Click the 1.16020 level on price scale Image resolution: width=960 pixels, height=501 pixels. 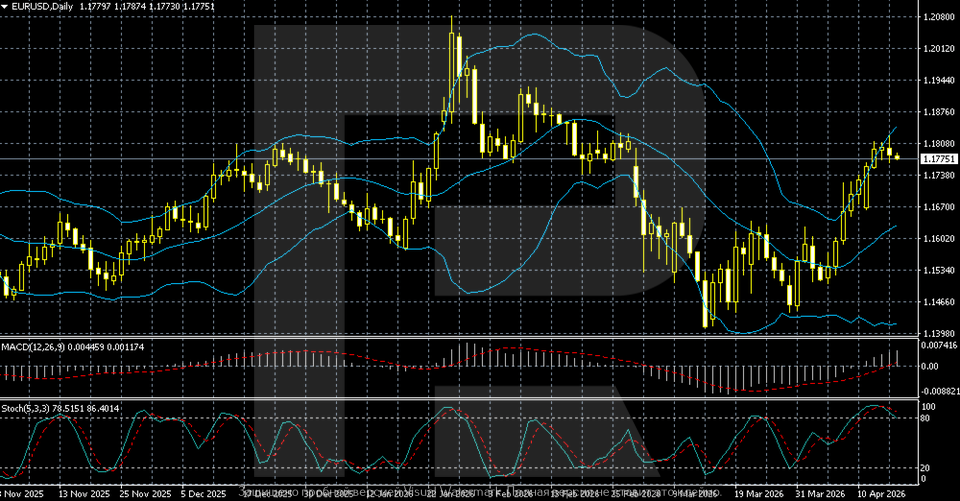pos(938,238)
